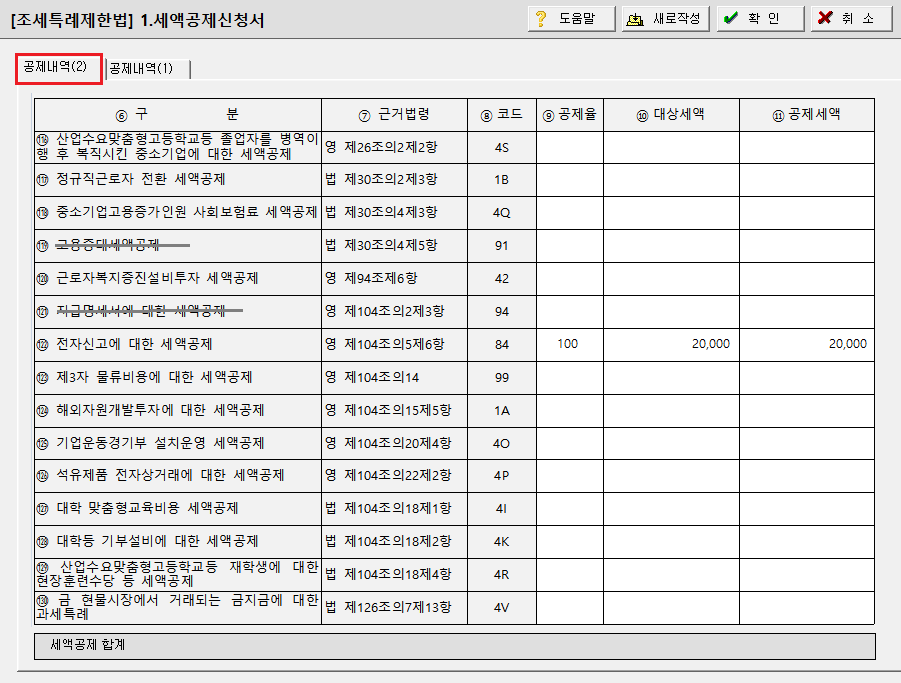Click code cell 4S
Image resolution: width=901 pixels, height=683 pixels.
[x=502, y=148]
